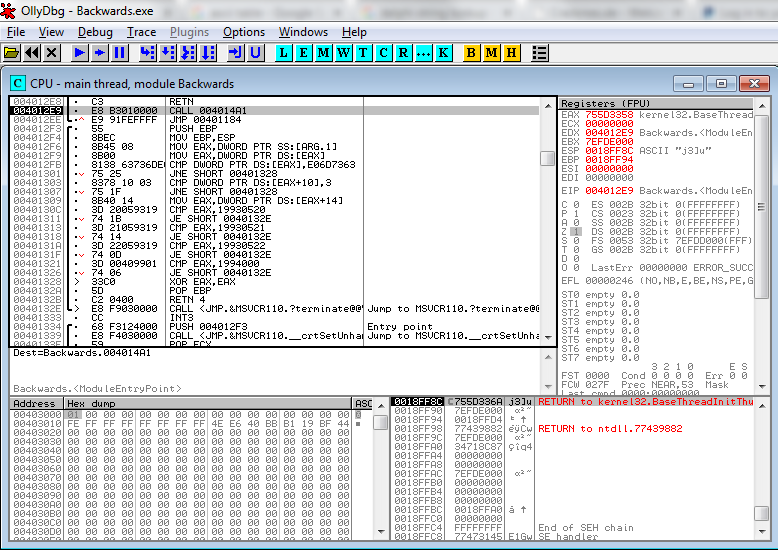
Task: Toggle the P flag value
Action: pyautogui.click(x=576, y=213)
